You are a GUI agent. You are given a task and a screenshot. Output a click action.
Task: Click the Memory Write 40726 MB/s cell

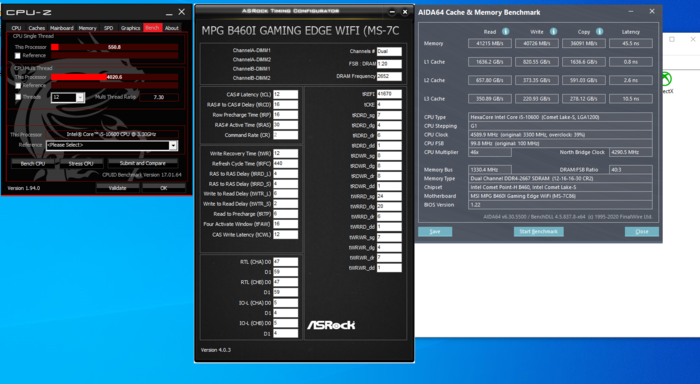tap(537, 43)
